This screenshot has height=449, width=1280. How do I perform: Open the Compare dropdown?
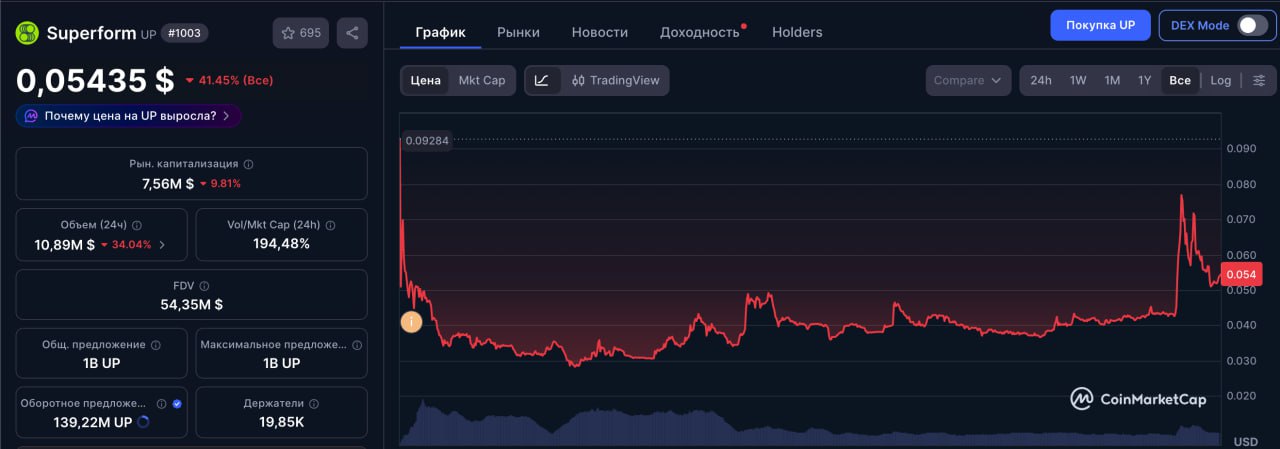coord(968,80)
